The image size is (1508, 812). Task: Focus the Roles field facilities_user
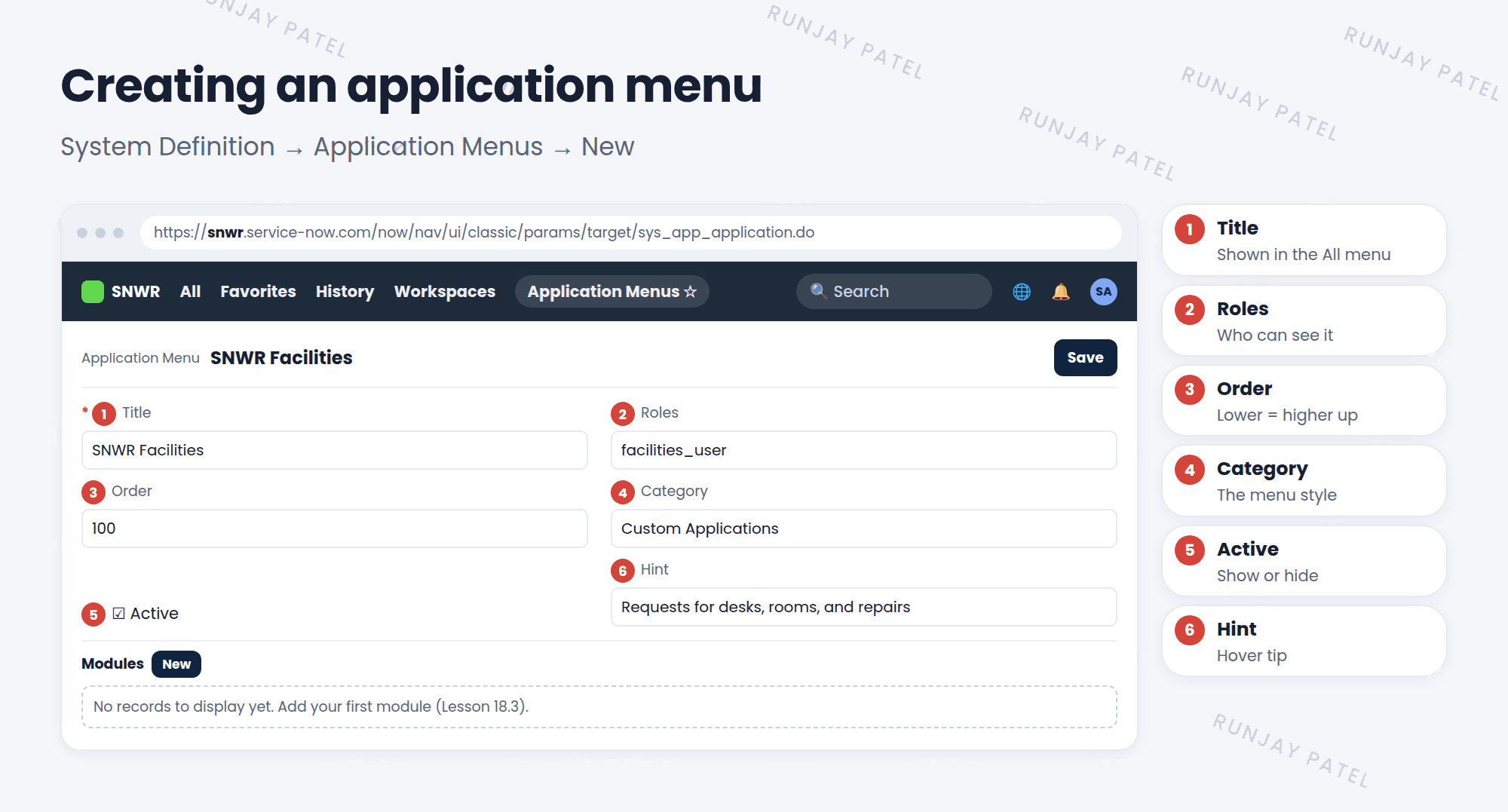863,450
